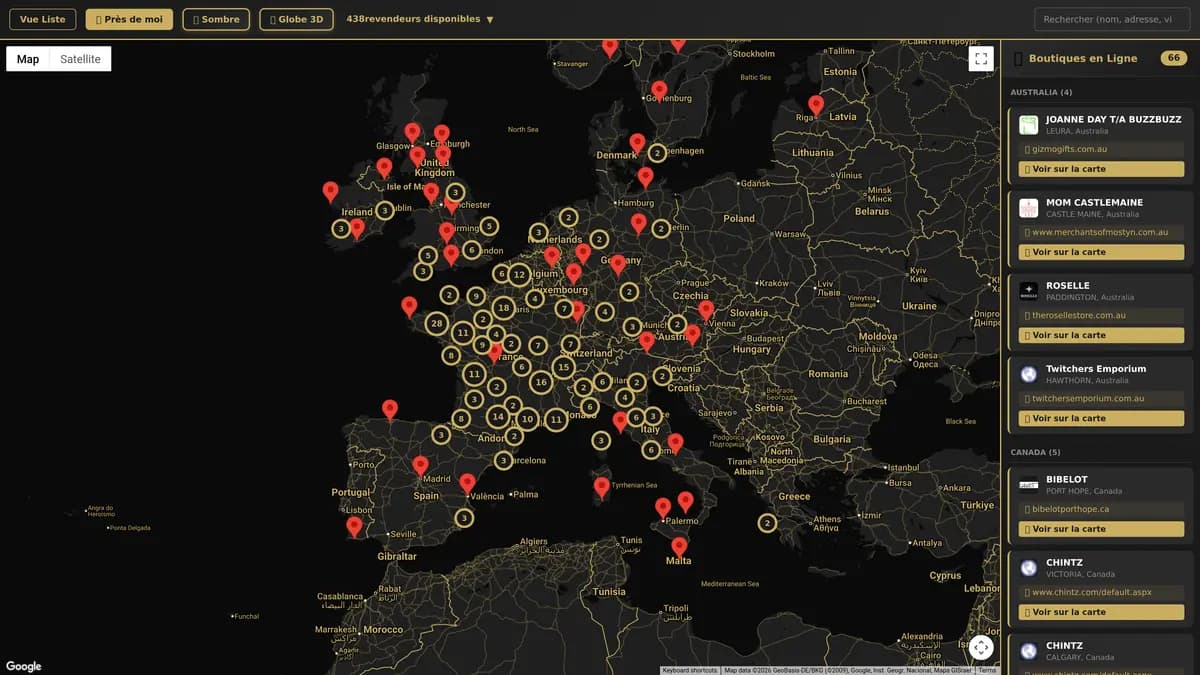
Task: Click the red pin near Madrid
Action: point(421,465)
